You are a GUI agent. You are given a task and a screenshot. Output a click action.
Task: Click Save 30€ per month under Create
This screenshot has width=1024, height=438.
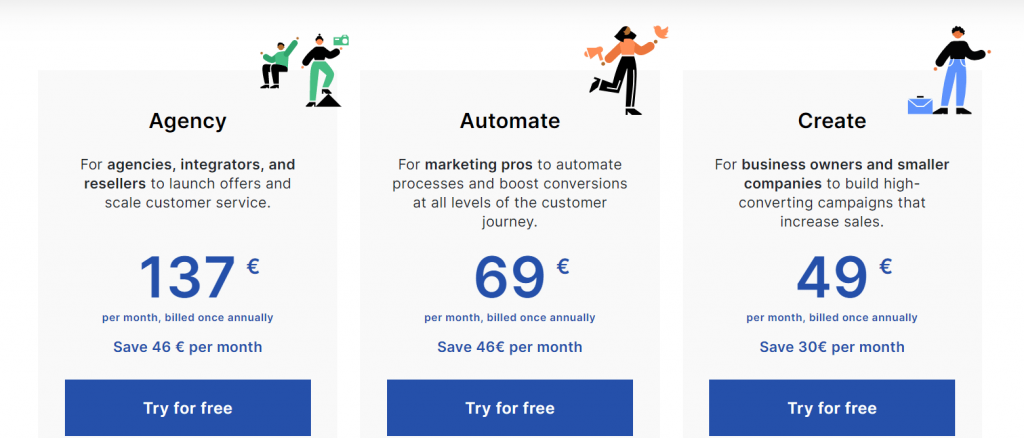(x=831, y=347)
